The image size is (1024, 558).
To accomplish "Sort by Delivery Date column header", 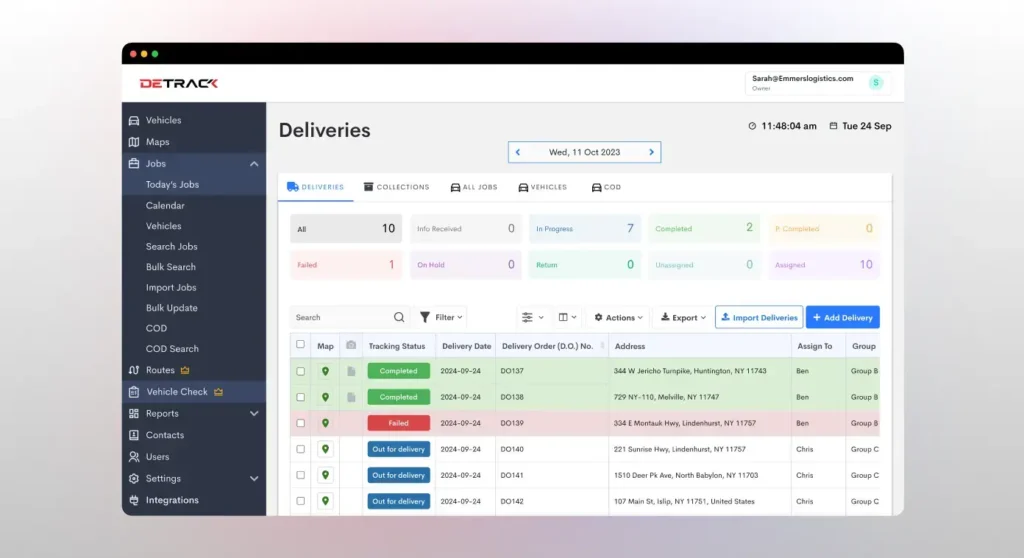I will [466, 346].
